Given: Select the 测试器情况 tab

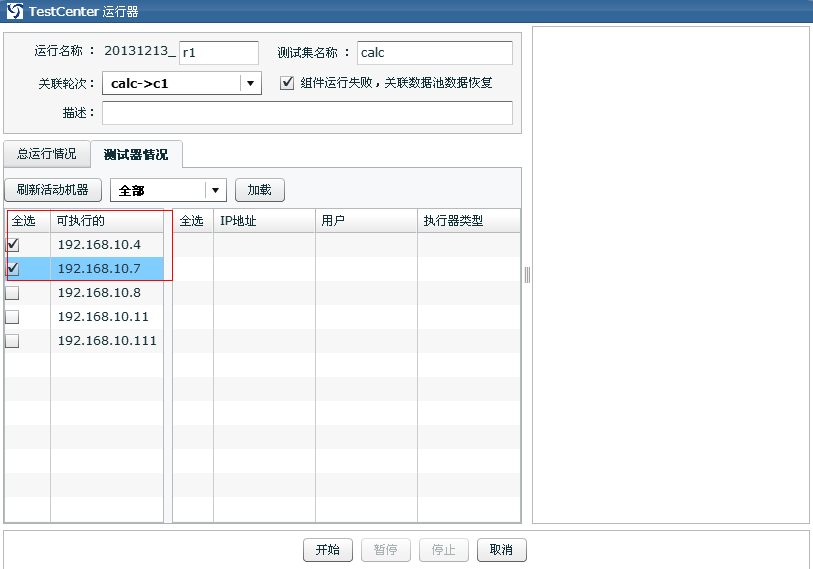Looking at the screenshot, I should pos(136,154).
